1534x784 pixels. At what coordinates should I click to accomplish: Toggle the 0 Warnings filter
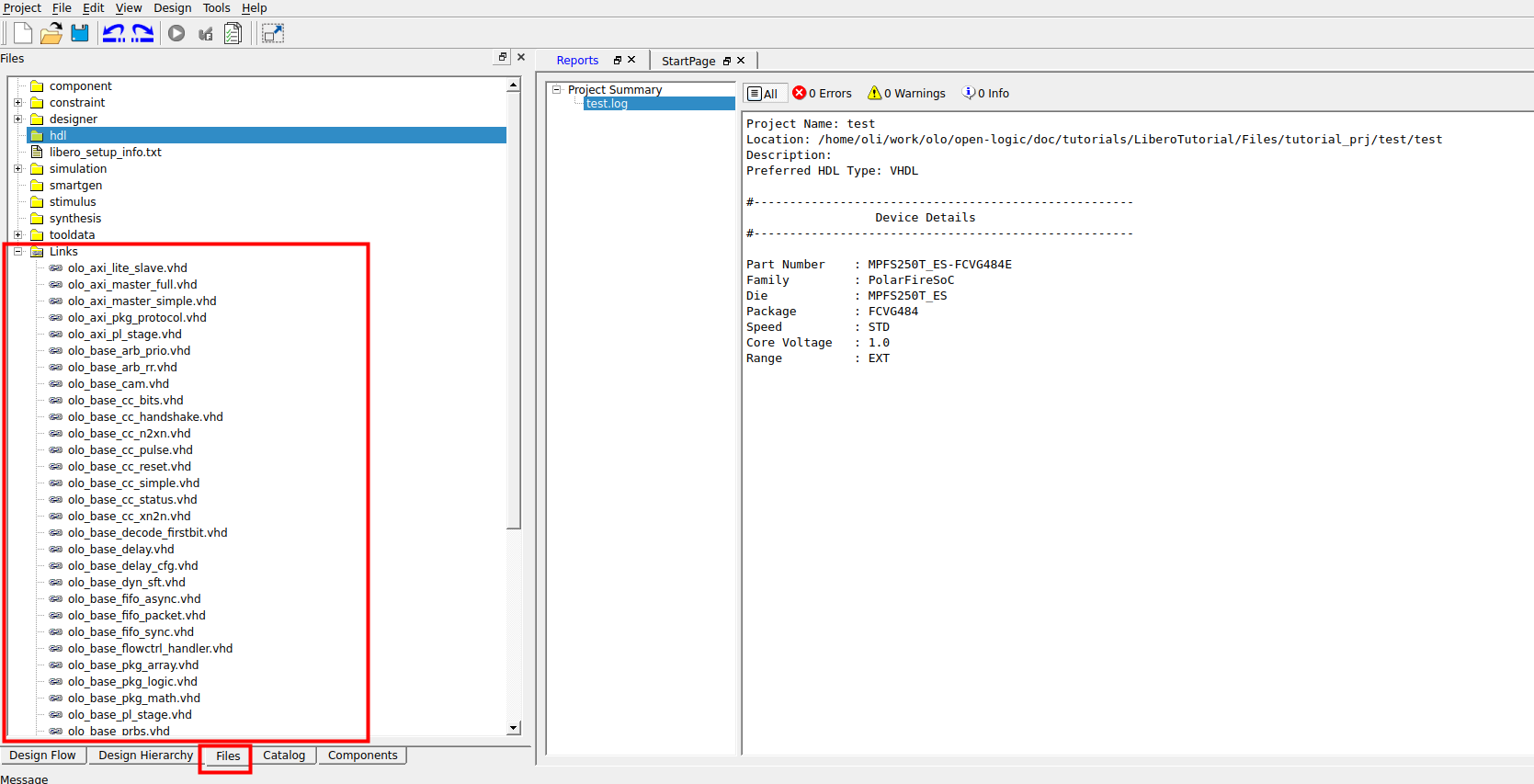[x=907, y=94]
